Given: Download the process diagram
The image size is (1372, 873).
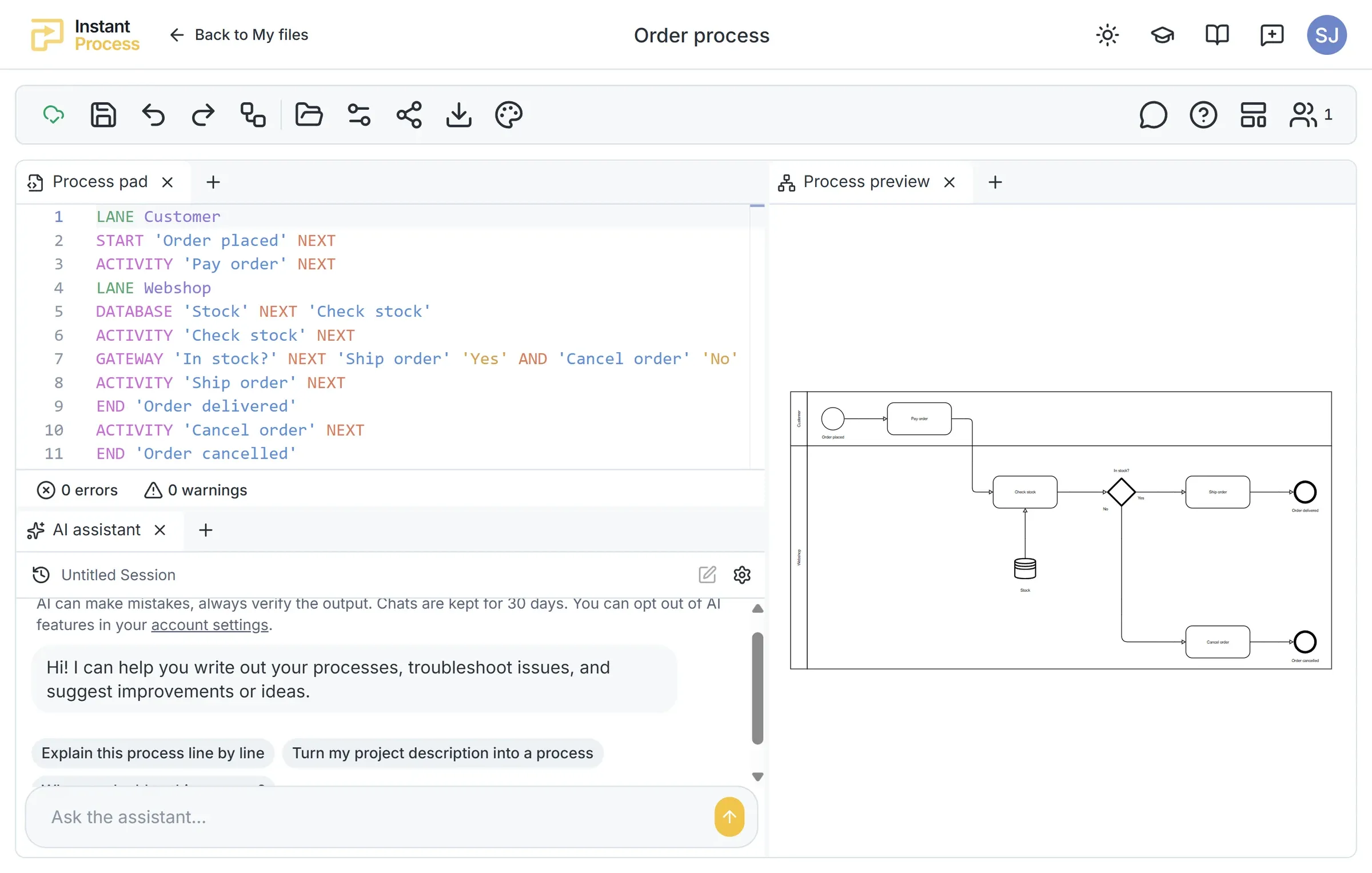Looking at the screenshot, I should [x=459, y=115].
